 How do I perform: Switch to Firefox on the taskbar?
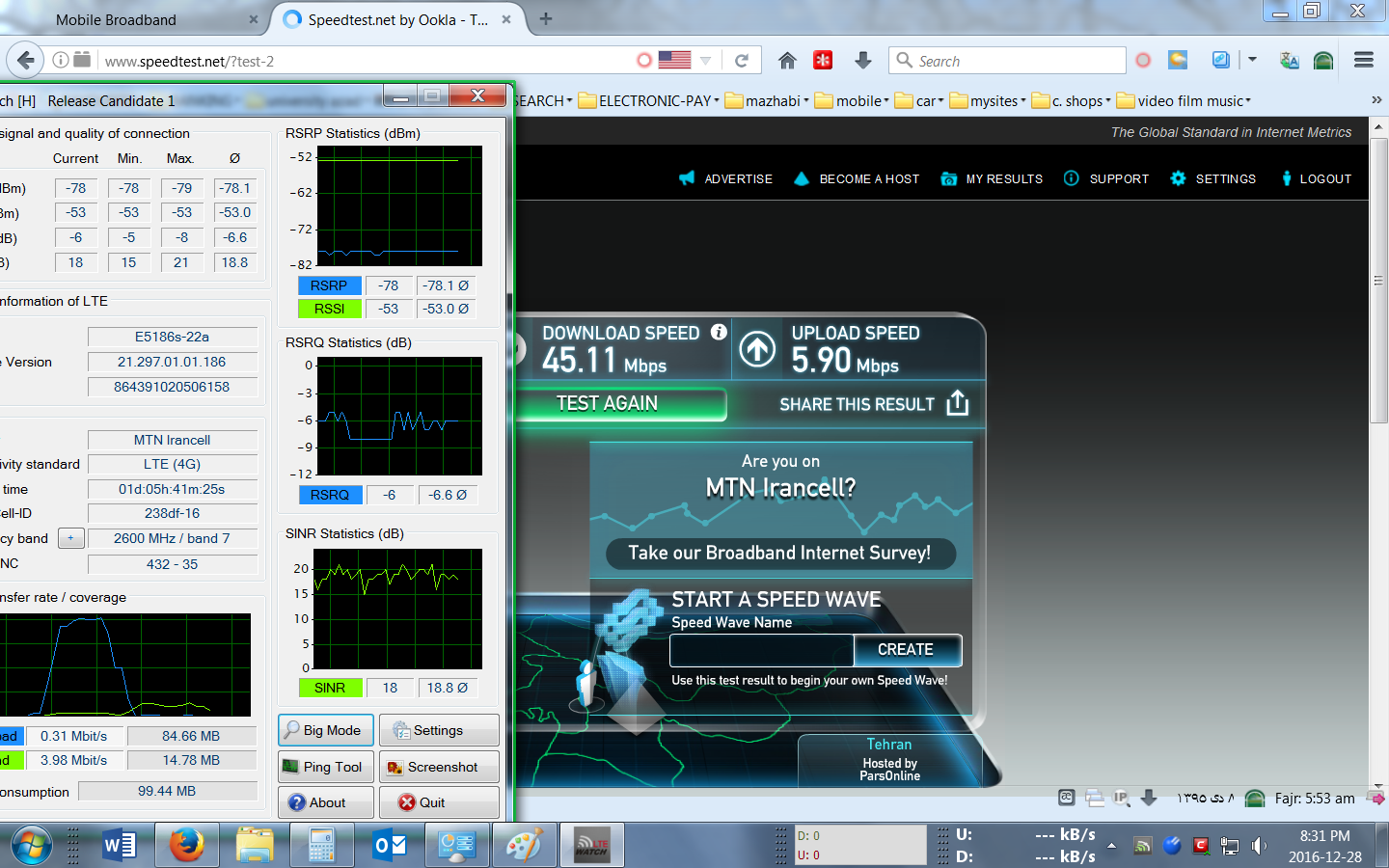point(186,846)
